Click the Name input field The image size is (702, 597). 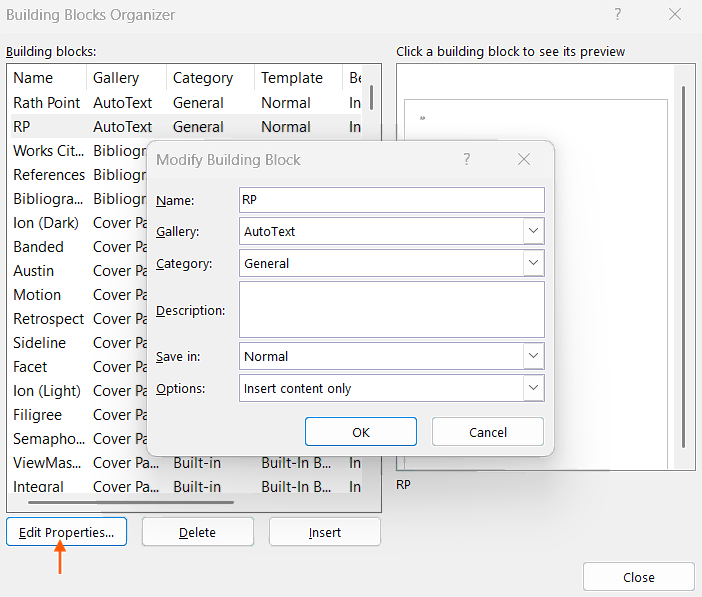click(392, 200)
